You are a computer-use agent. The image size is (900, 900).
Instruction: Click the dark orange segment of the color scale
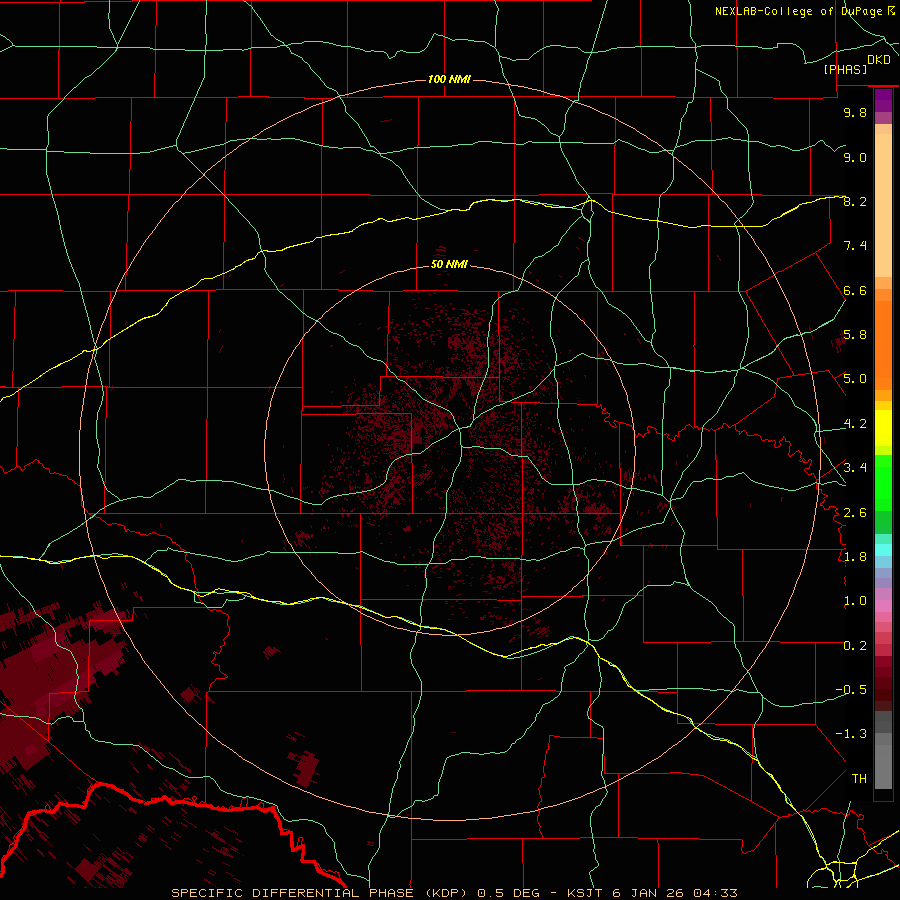(x=883, y=345)
